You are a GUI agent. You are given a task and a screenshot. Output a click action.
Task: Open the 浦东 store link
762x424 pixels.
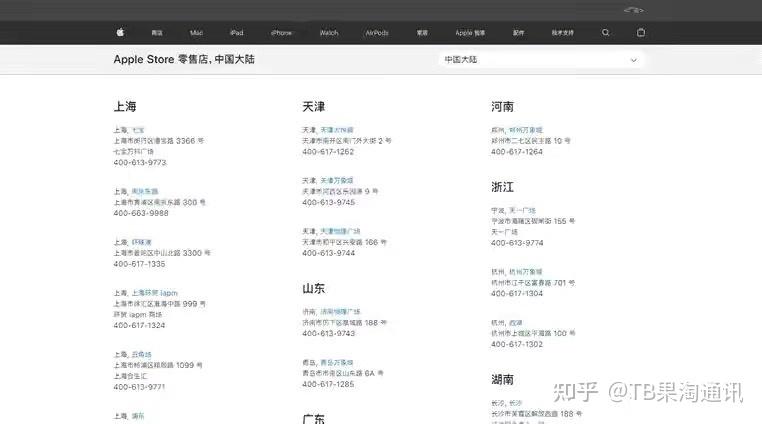(138, 416)
